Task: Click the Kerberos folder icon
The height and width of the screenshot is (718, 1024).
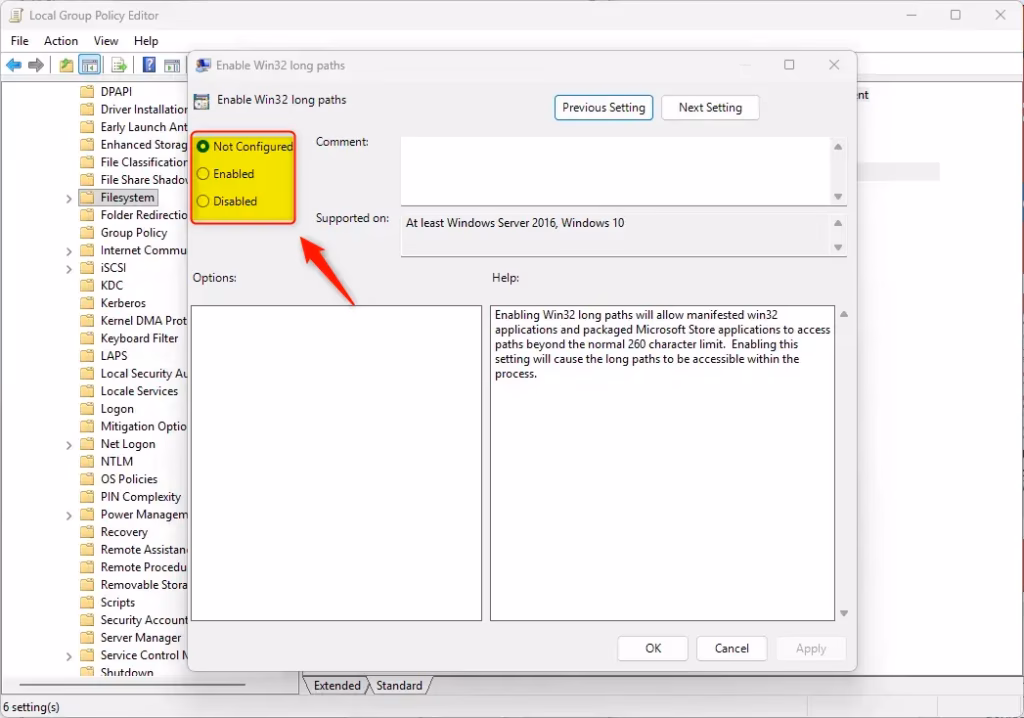Action: (87, 303)
